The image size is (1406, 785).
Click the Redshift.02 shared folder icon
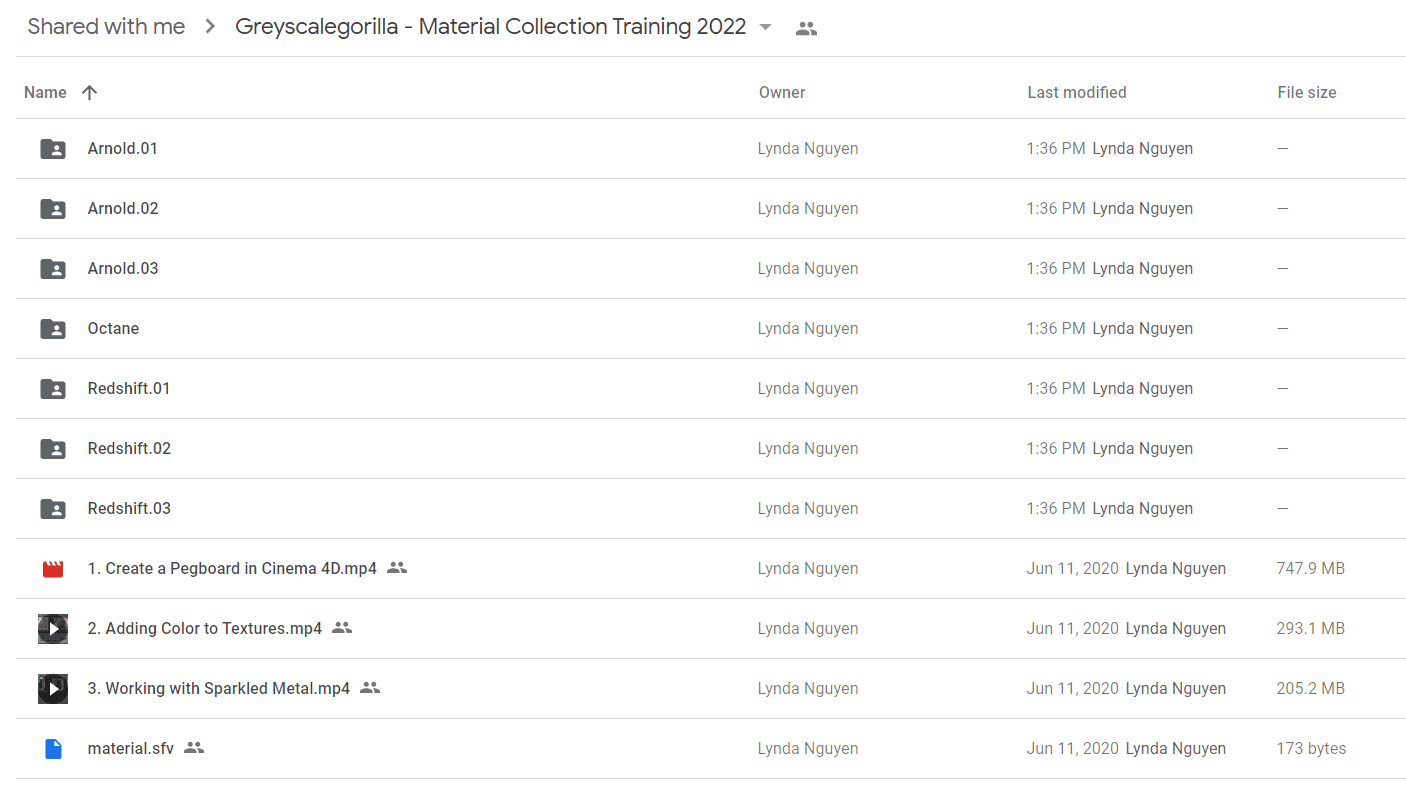tap(53, 449)
